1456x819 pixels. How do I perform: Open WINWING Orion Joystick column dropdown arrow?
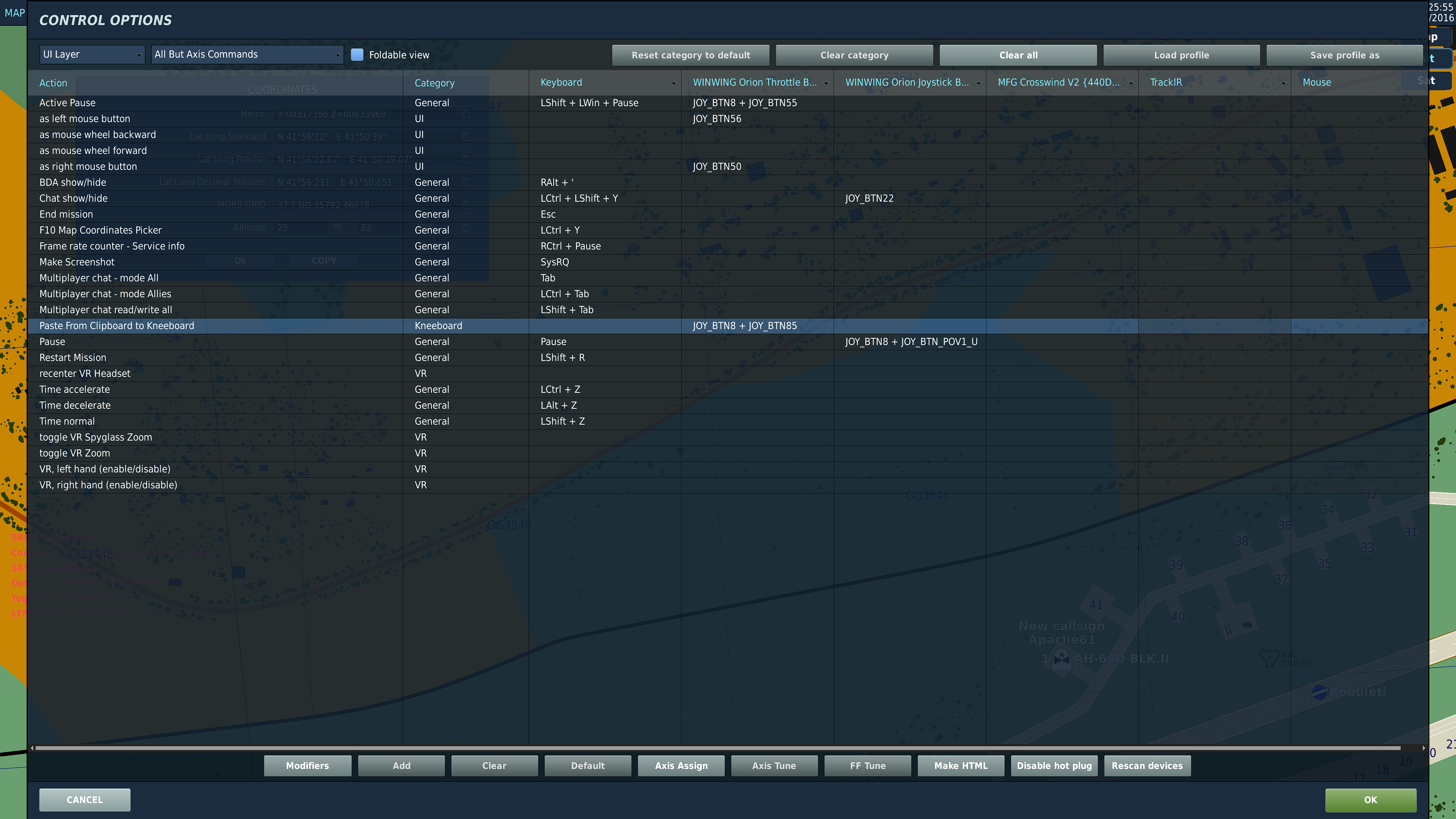978,83
